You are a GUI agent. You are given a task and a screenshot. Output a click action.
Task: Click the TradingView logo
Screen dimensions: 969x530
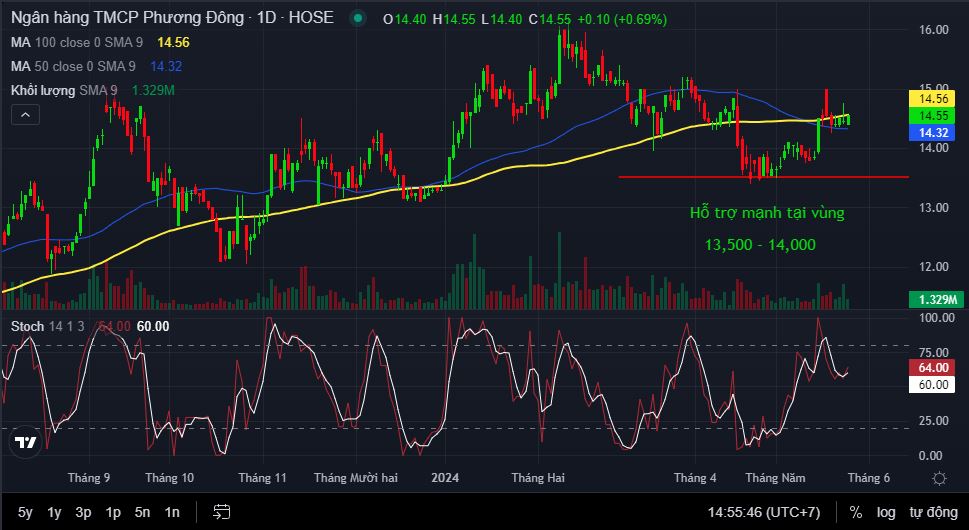pos(26,442)
